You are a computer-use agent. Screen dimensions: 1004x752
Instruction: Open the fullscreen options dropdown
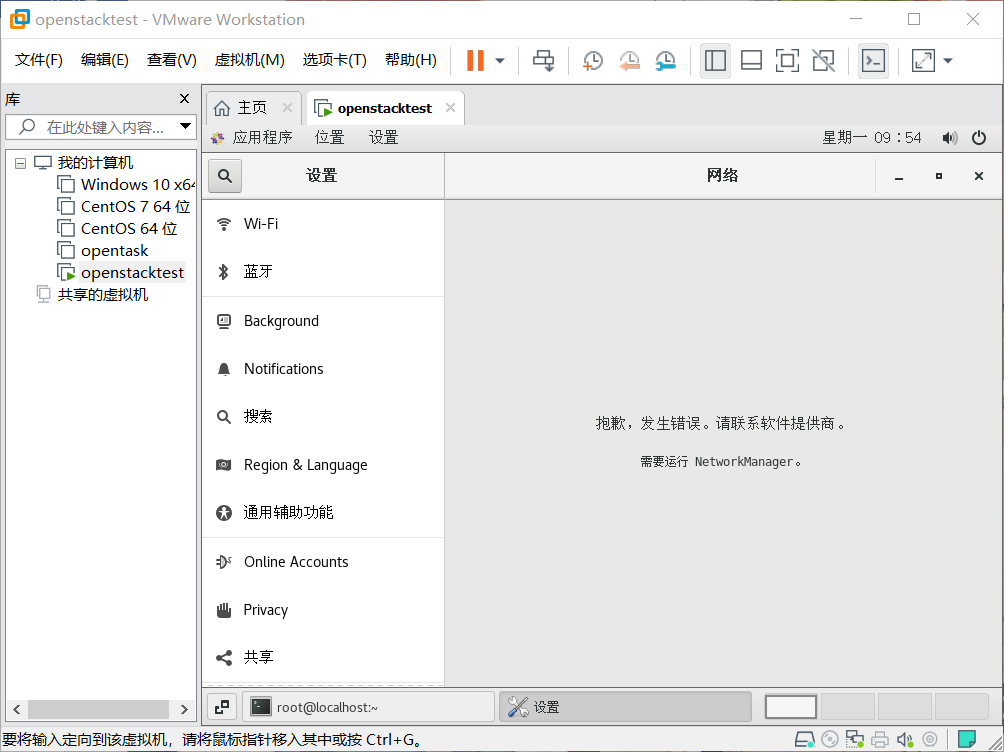coord(947,60)
